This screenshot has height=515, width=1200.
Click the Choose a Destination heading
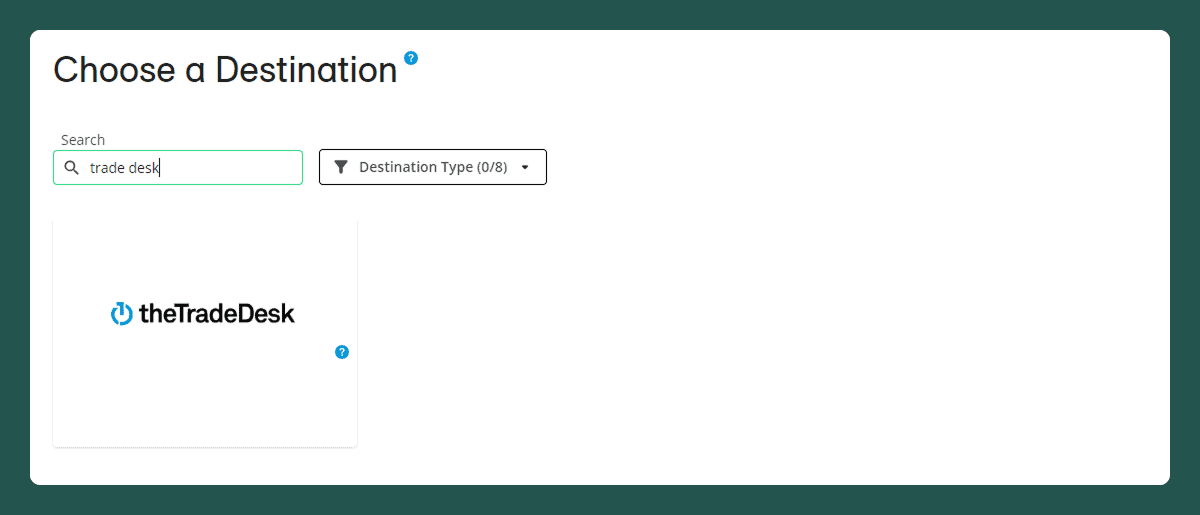pos(225,70)
